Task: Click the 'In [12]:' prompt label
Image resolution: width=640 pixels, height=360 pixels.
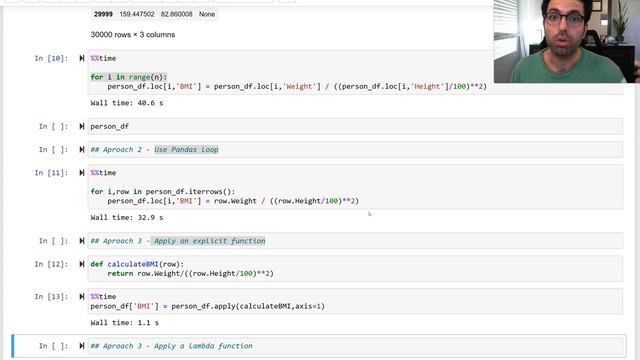Action: coord(51,264)
